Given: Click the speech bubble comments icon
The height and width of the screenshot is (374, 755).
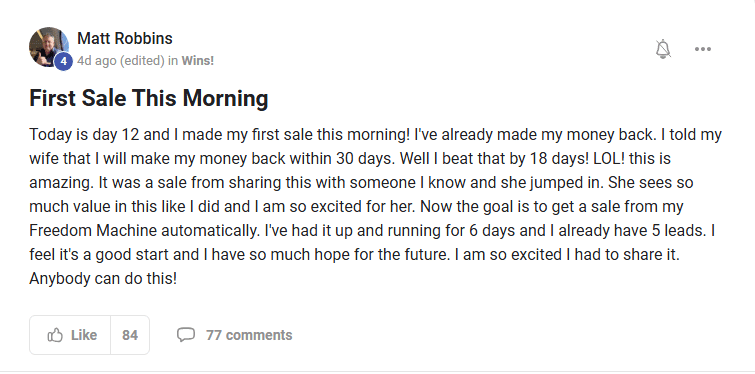Looking at the screenshot, I should [x=186, y=335].
